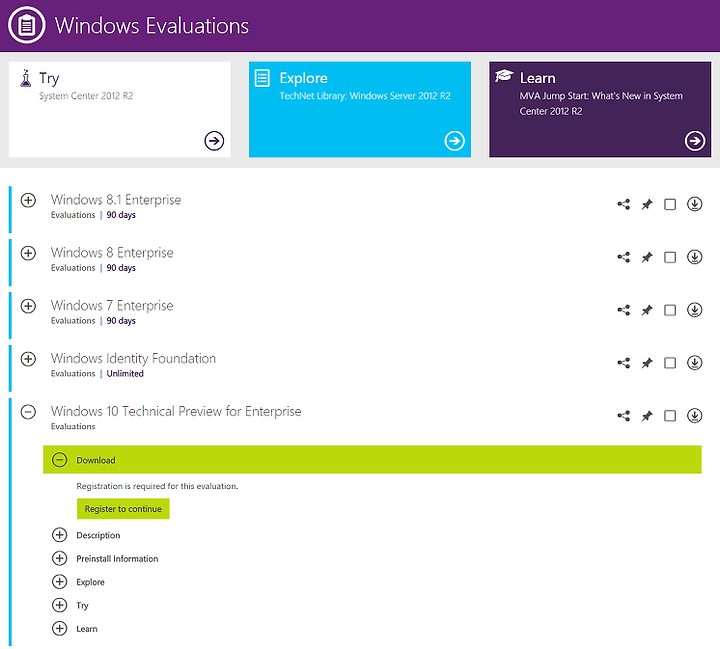
Task: Click 'Registration is required for this evaluation' text
Action: [x=157, y=486]
